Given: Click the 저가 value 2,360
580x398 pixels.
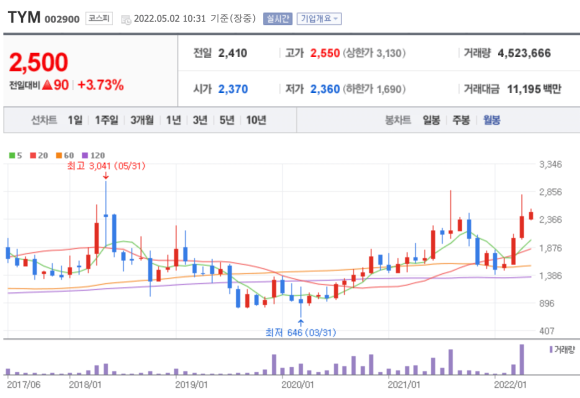Looking at the screenshot, I should [325, 89].
